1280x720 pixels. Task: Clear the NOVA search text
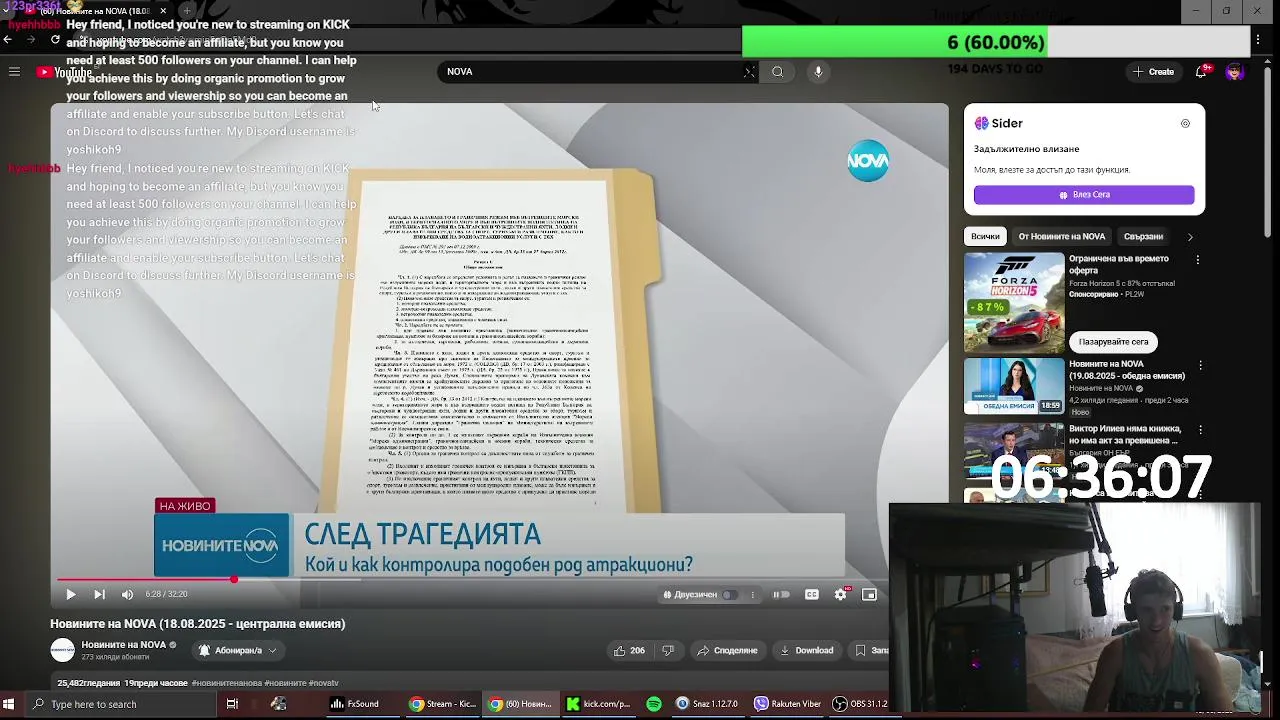[x=749, y=72]
